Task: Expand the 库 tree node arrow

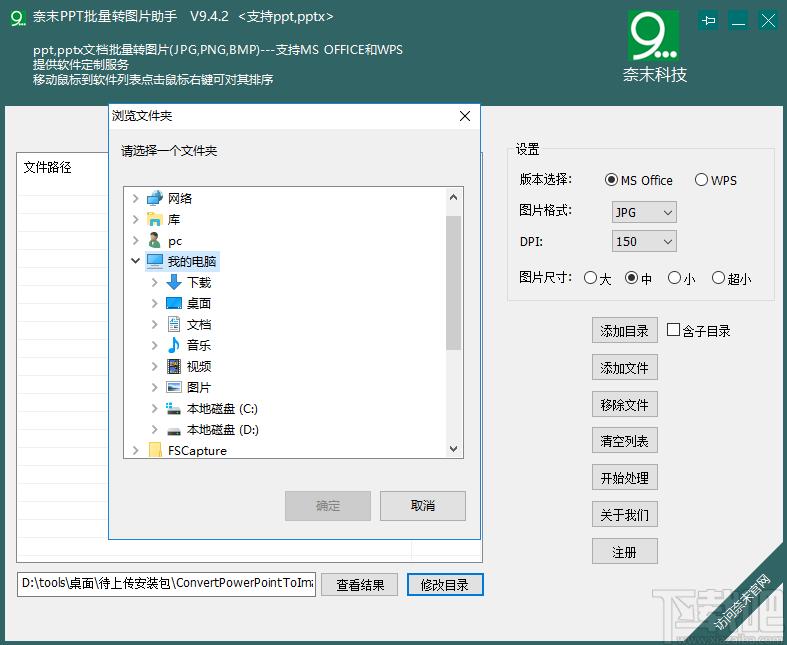Action: click(x=135, y=219)
